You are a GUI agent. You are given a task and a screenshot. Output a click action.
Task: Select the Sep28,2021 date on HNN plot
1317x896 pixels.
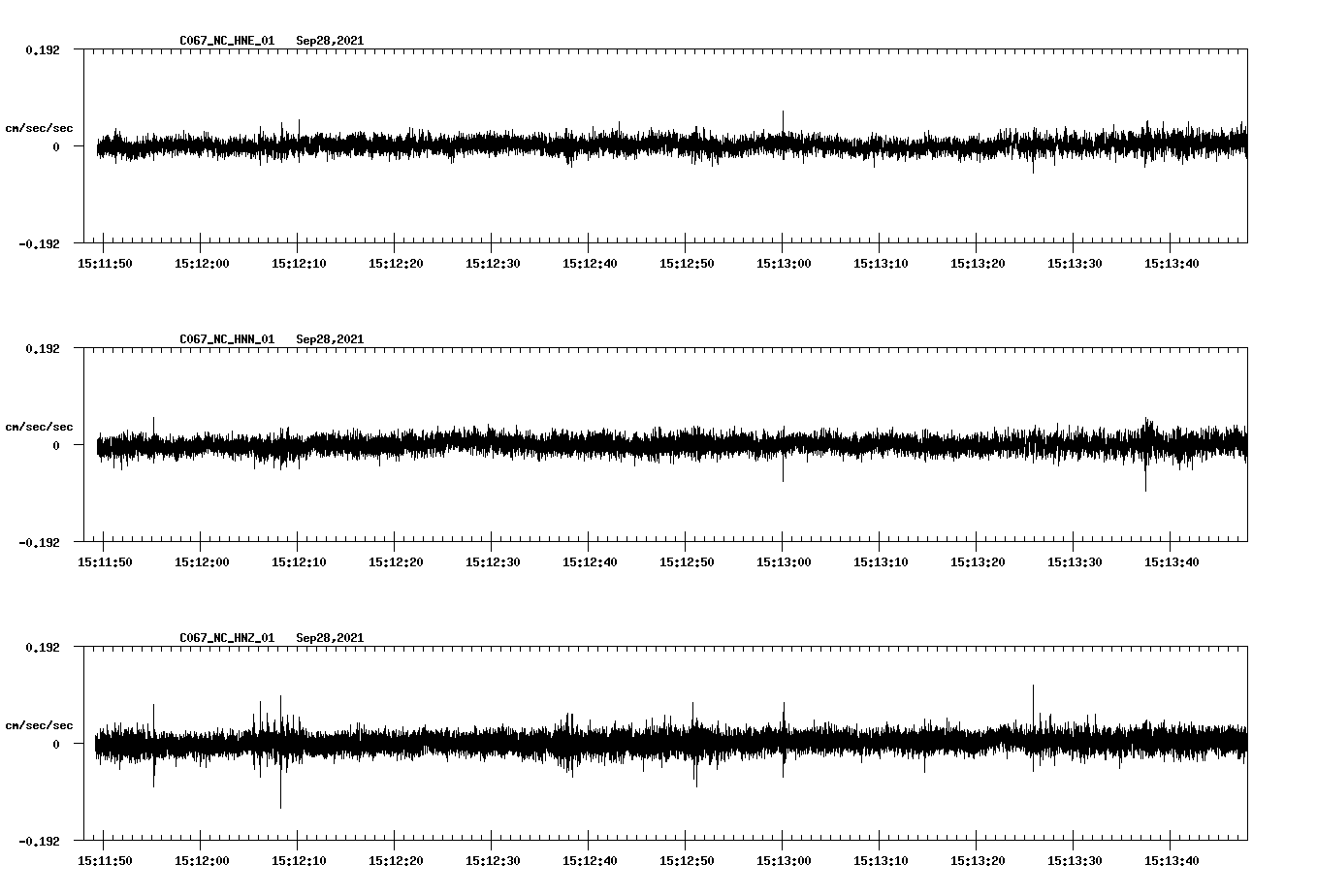pos(330,339)
